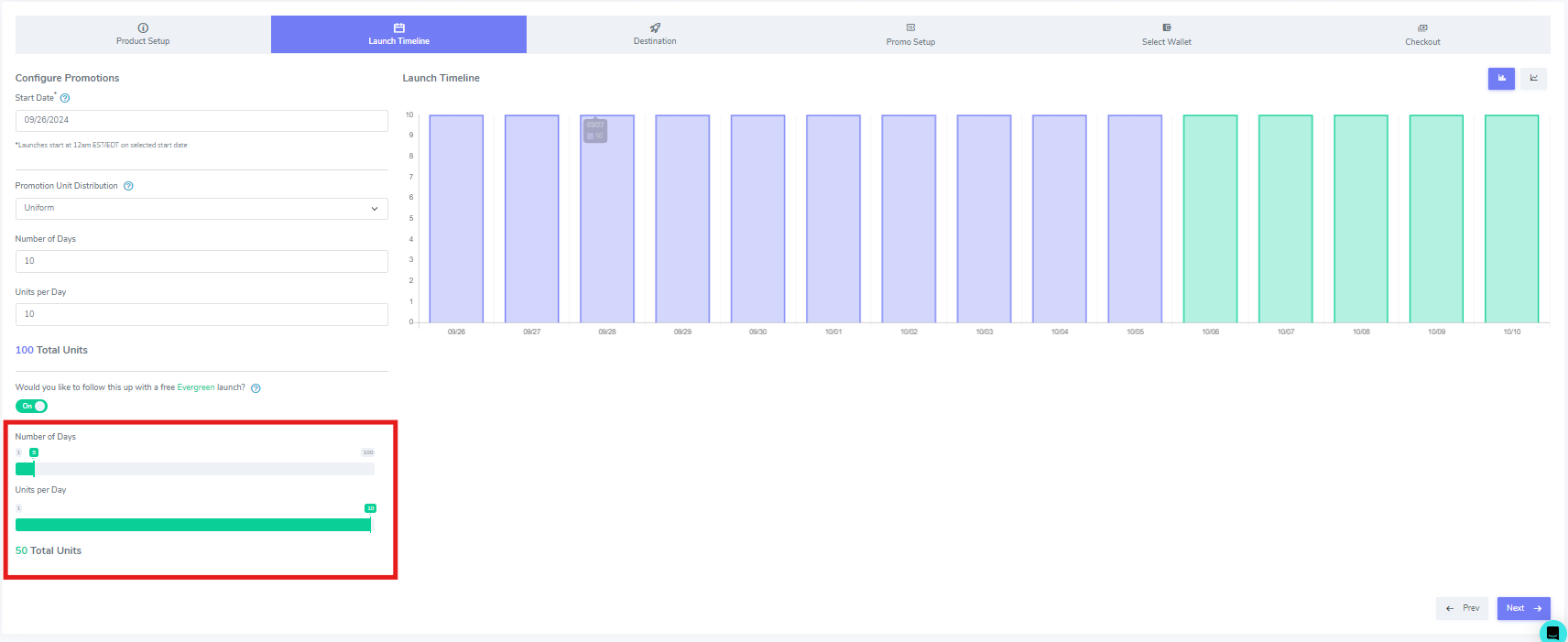The height and width of the screenshot is (642, 1568).
Task: Switch to the Checkout tab
Action: click(1421, 35)
